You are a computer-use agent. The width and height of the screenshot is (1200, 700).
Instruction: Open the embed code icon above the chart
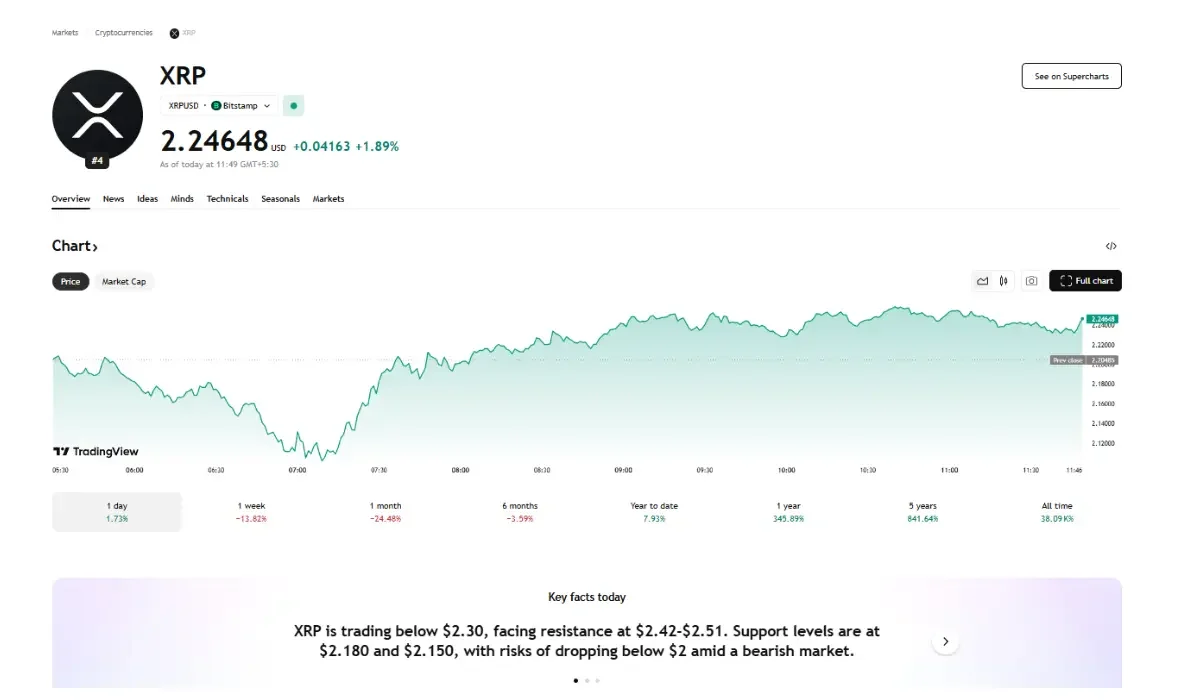(x=1110, y=246)
